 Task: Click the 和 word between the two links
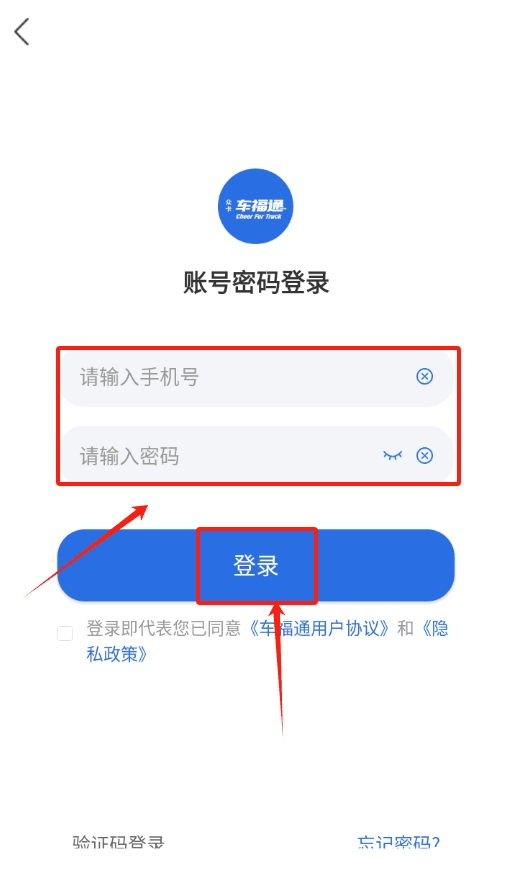coord(405,629)
